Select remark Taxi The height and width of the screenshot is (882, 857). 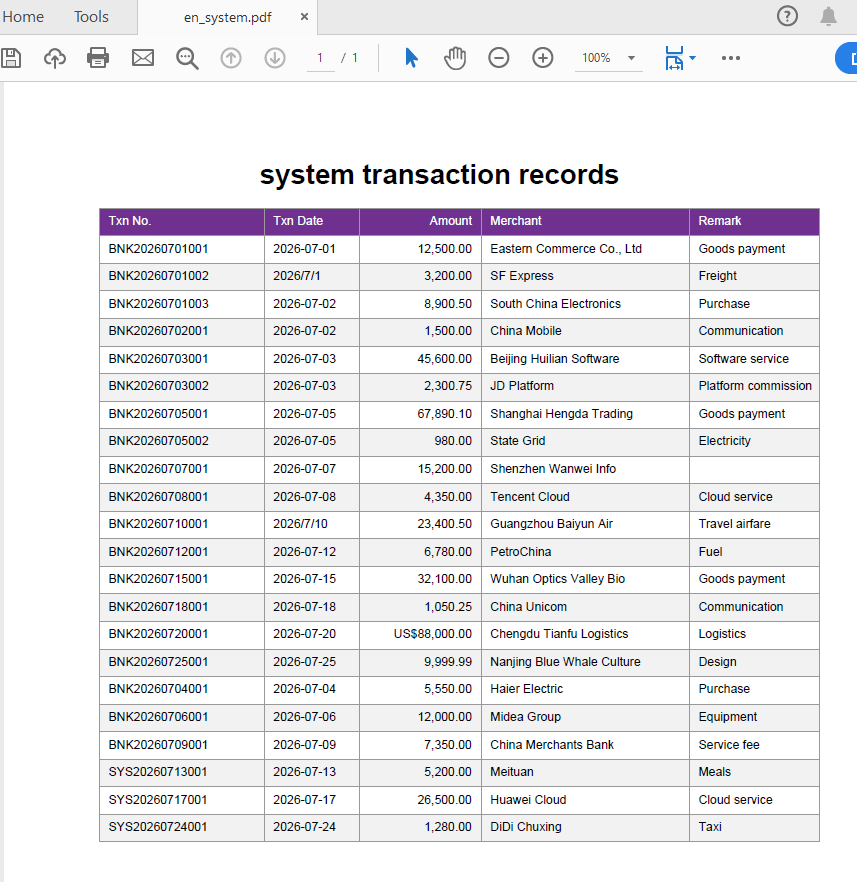pos(710,827)
